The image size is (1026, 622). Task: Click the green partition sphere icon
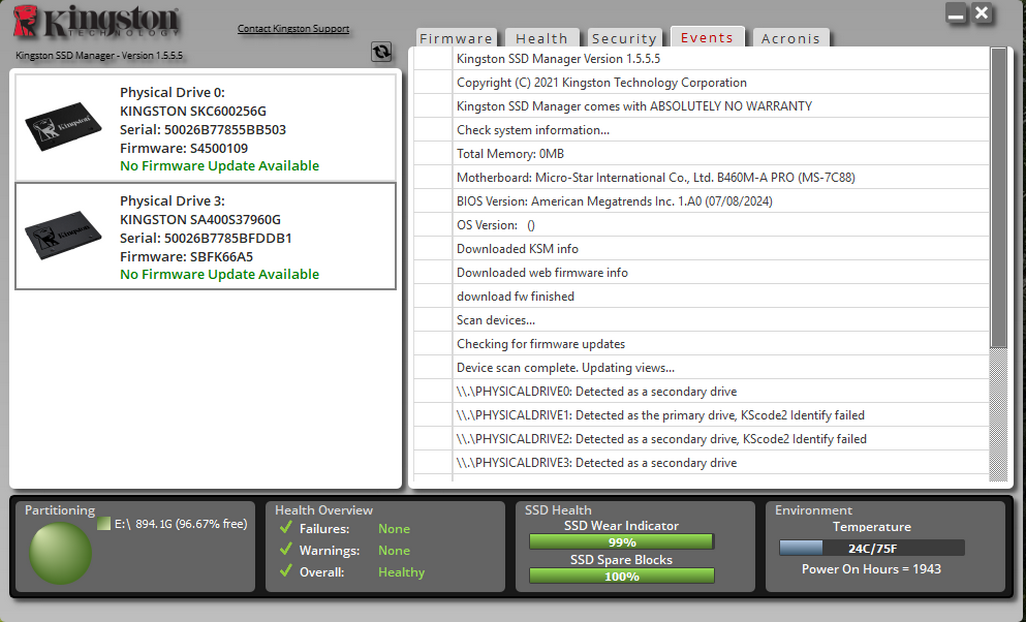(x=60, y=551)
